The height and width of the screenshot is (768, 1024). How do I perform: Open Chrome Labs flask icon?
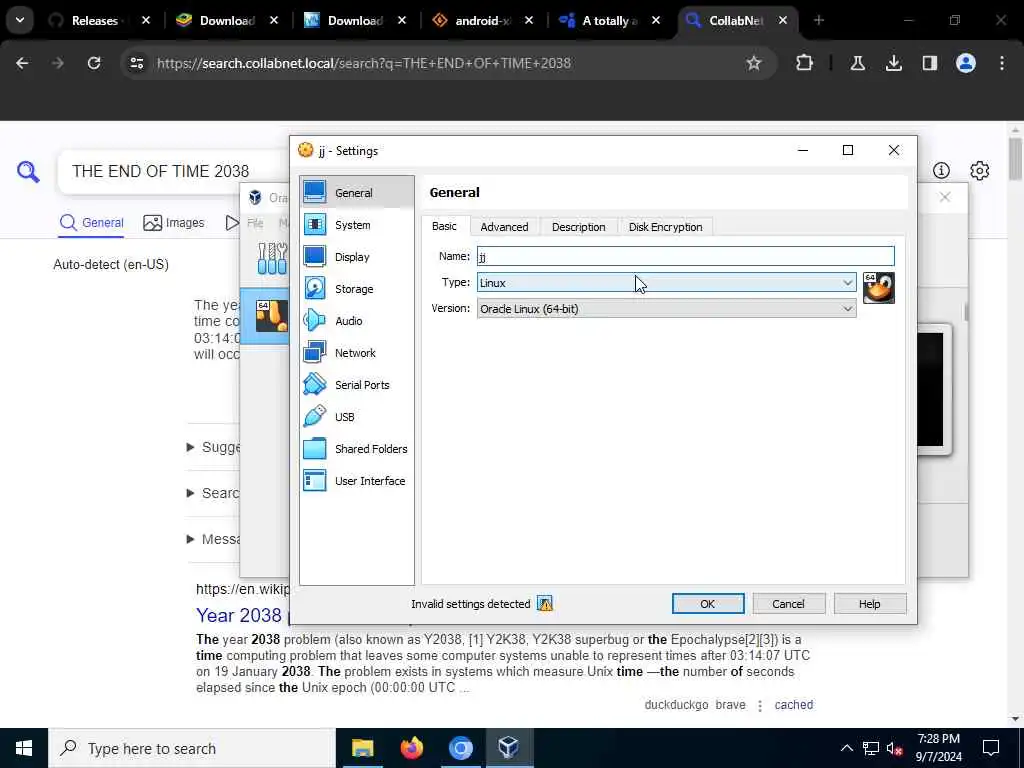pyautogui.click(x=857, y=63)
